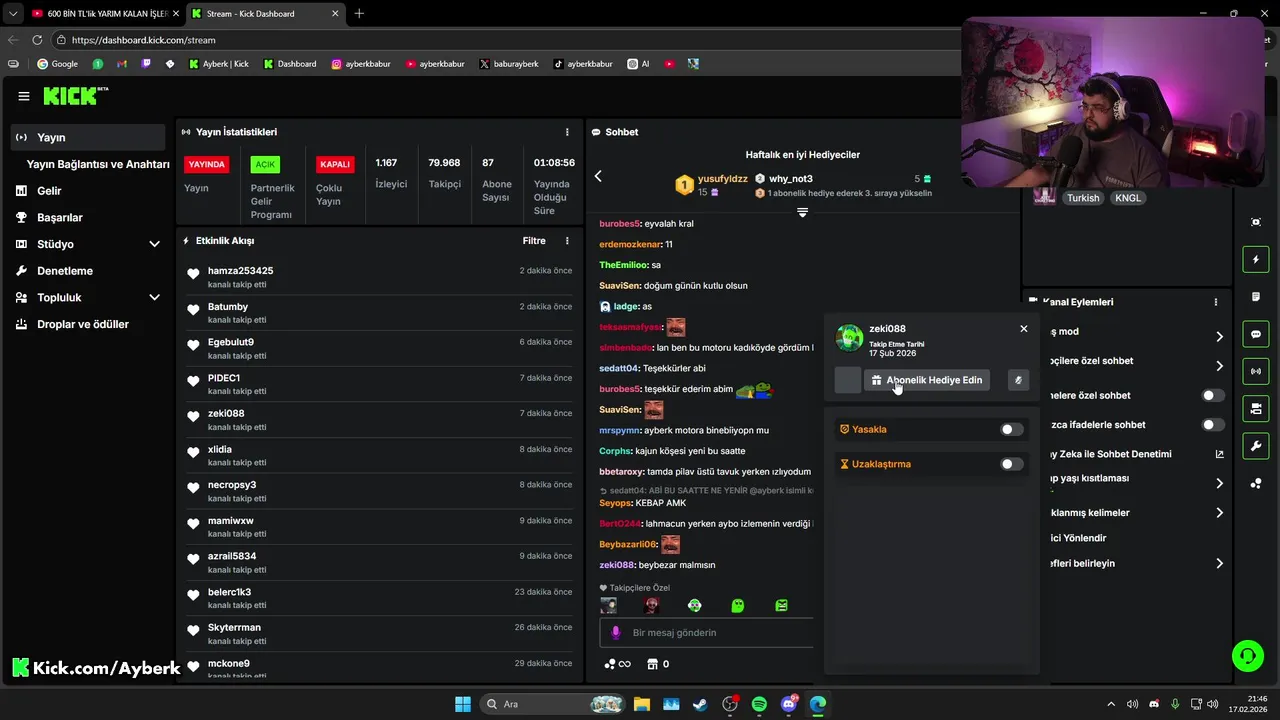The width and height of the screenshot is (1280, 720).
Task: Click username yusufyldzz in top gifters
Action: (723, 179)
